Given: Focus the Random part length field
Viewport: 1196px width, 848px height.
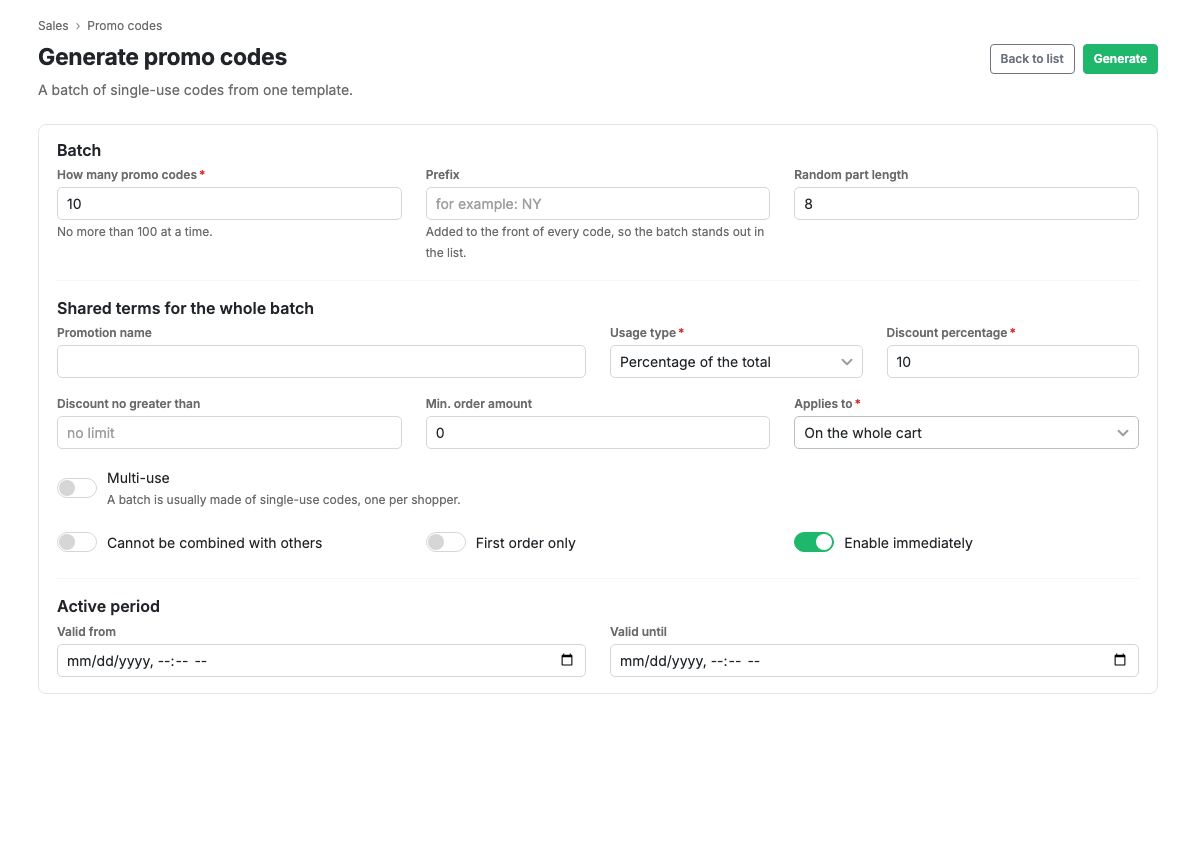Looking at the screenshot, I should 966,204.
